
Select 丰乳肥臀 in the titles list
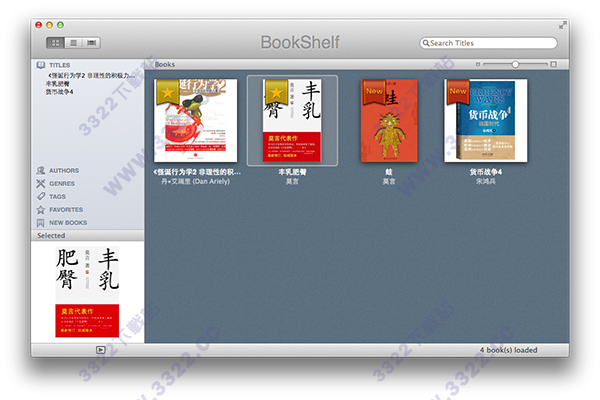tap(58, 83)
